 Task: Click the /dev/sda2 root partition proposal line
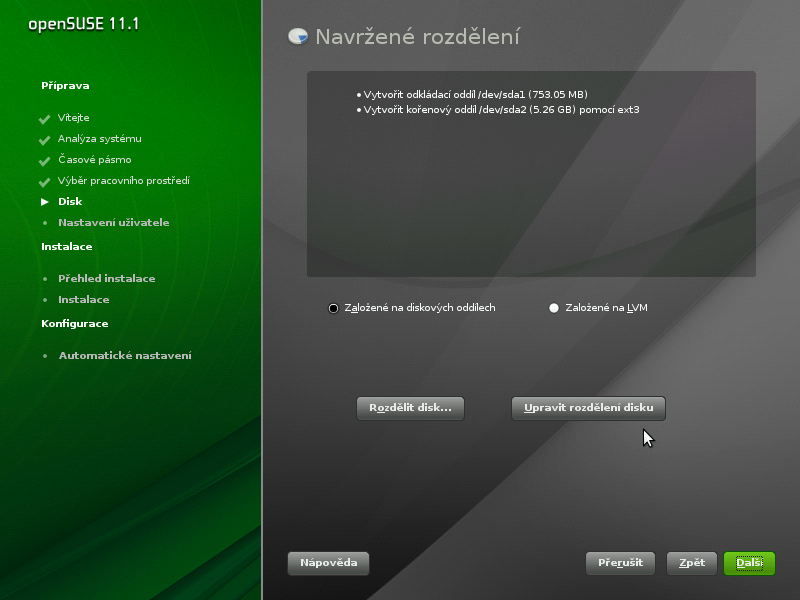click(498, 110)
